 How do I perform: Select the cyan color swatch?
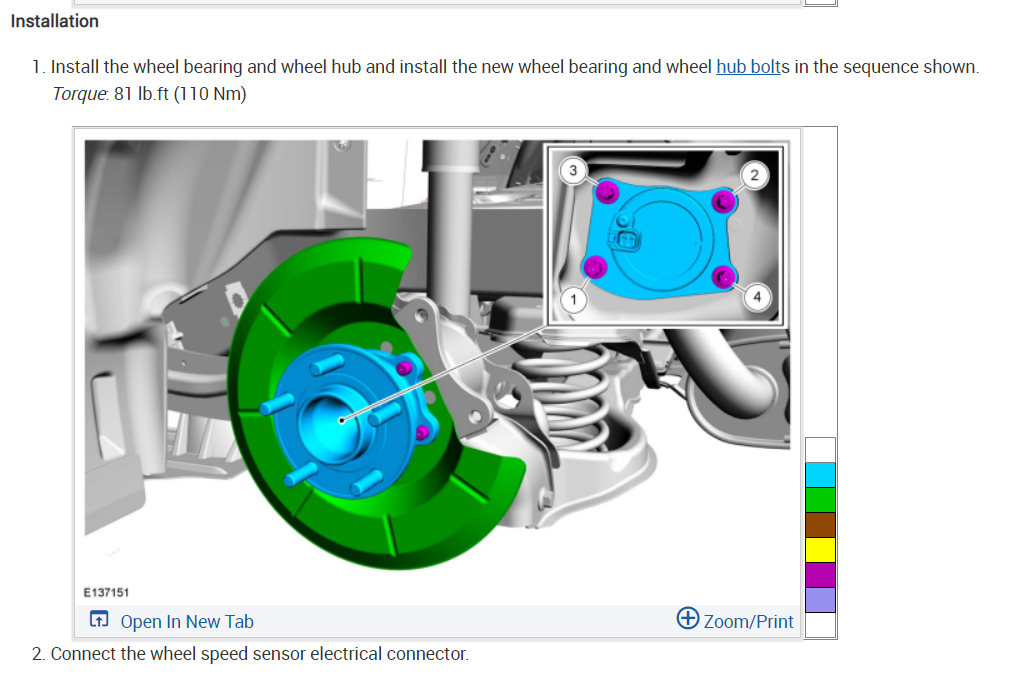pos(821,475)
